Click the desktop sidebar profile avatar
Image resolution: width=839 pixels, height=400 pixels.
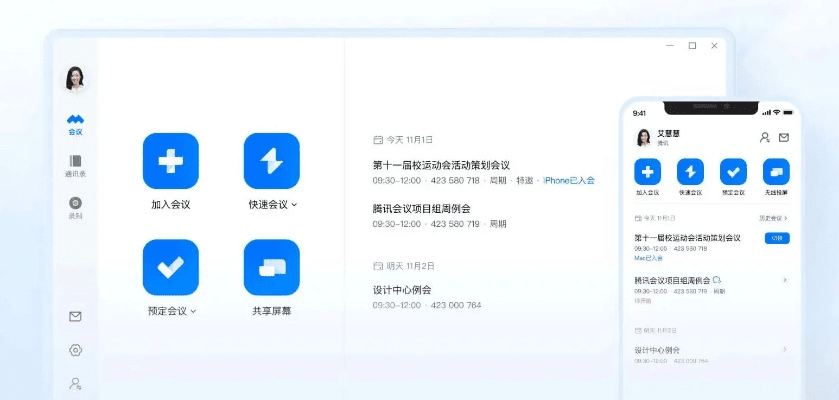75,79
